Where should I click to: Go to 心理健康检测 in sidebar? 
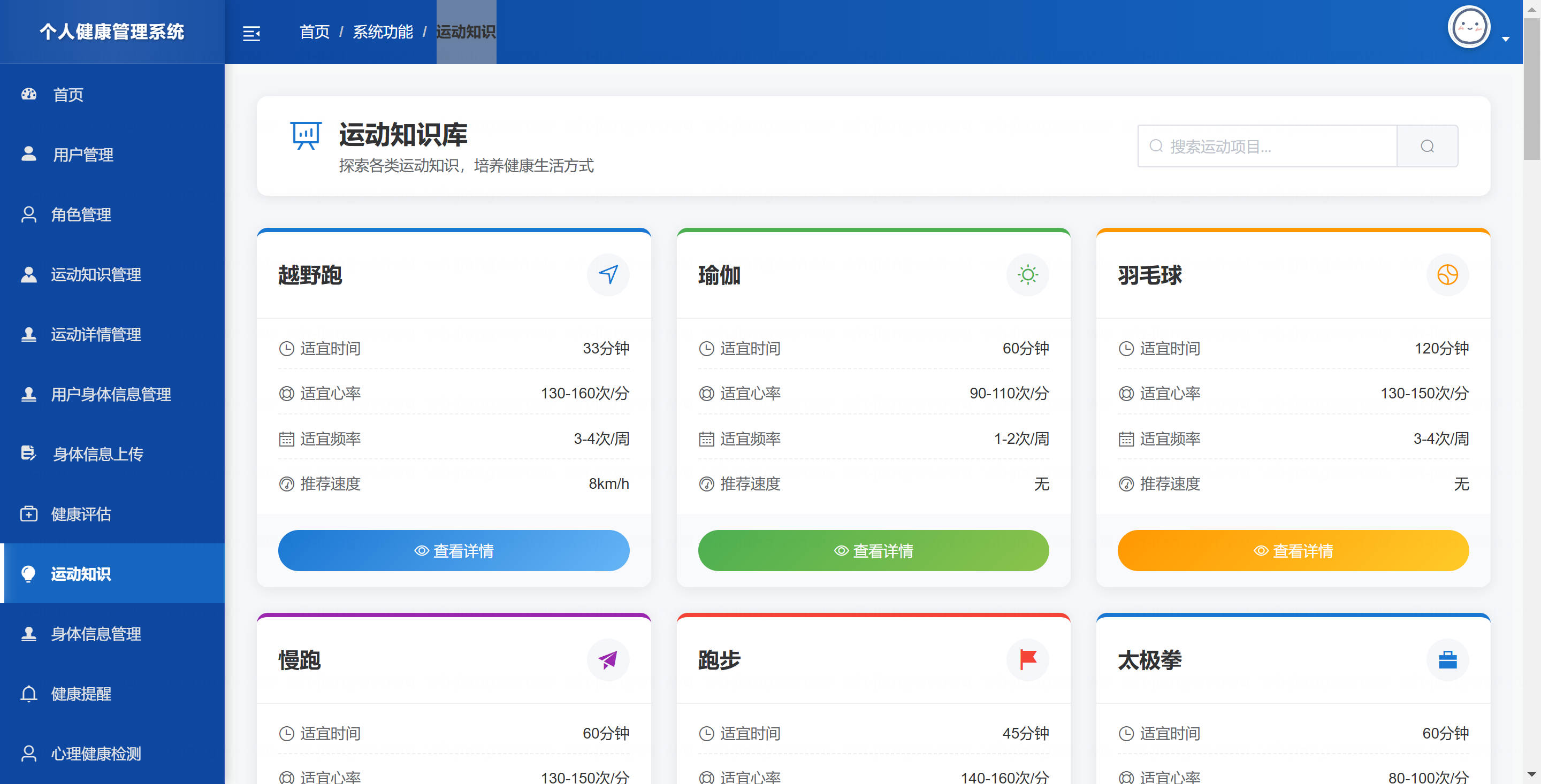pyautogui.click(x=112, y=752)
